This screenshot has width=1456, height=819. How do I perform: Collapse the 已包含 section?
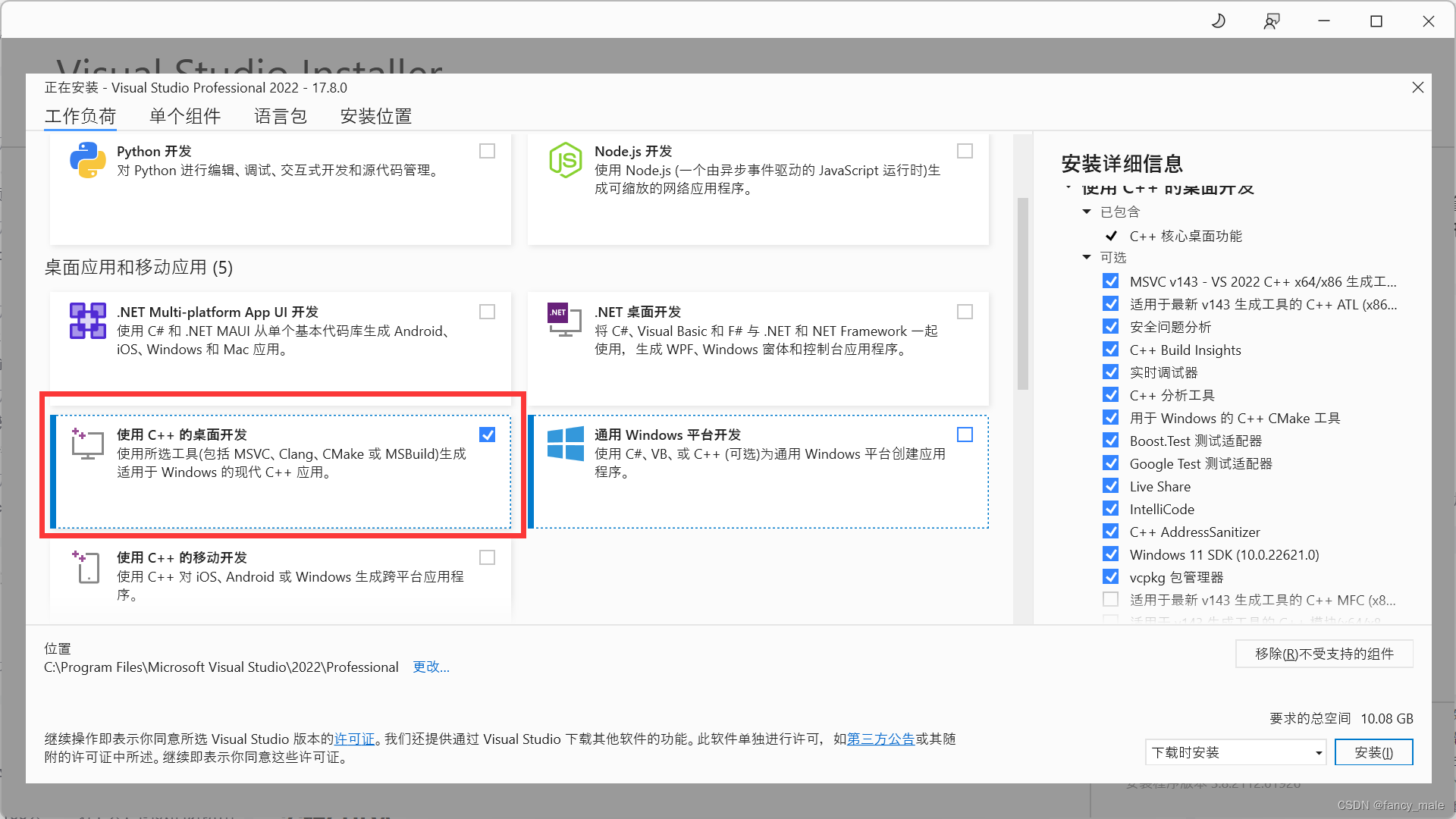(x=1087, y=212)
